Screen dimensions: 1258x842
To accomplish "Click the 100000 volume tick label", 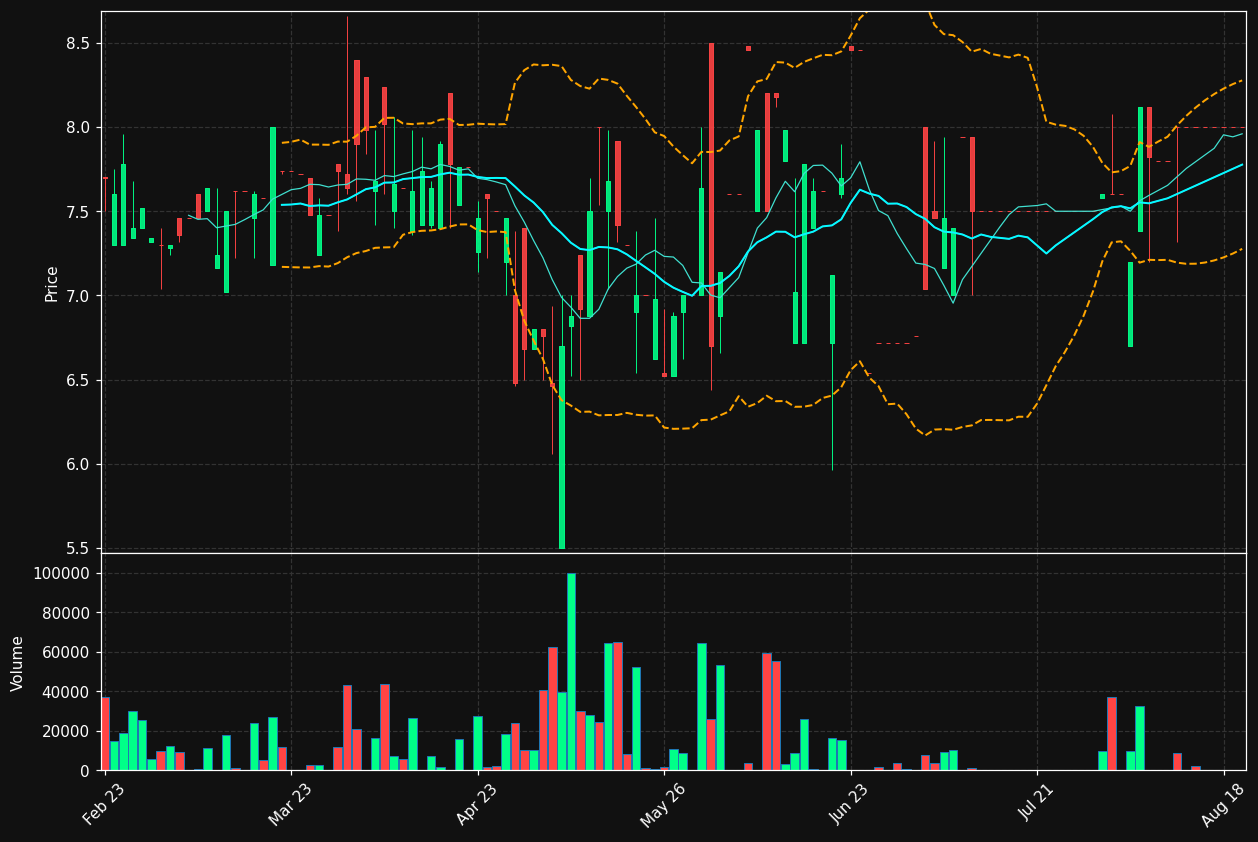I will click(61, 574).
